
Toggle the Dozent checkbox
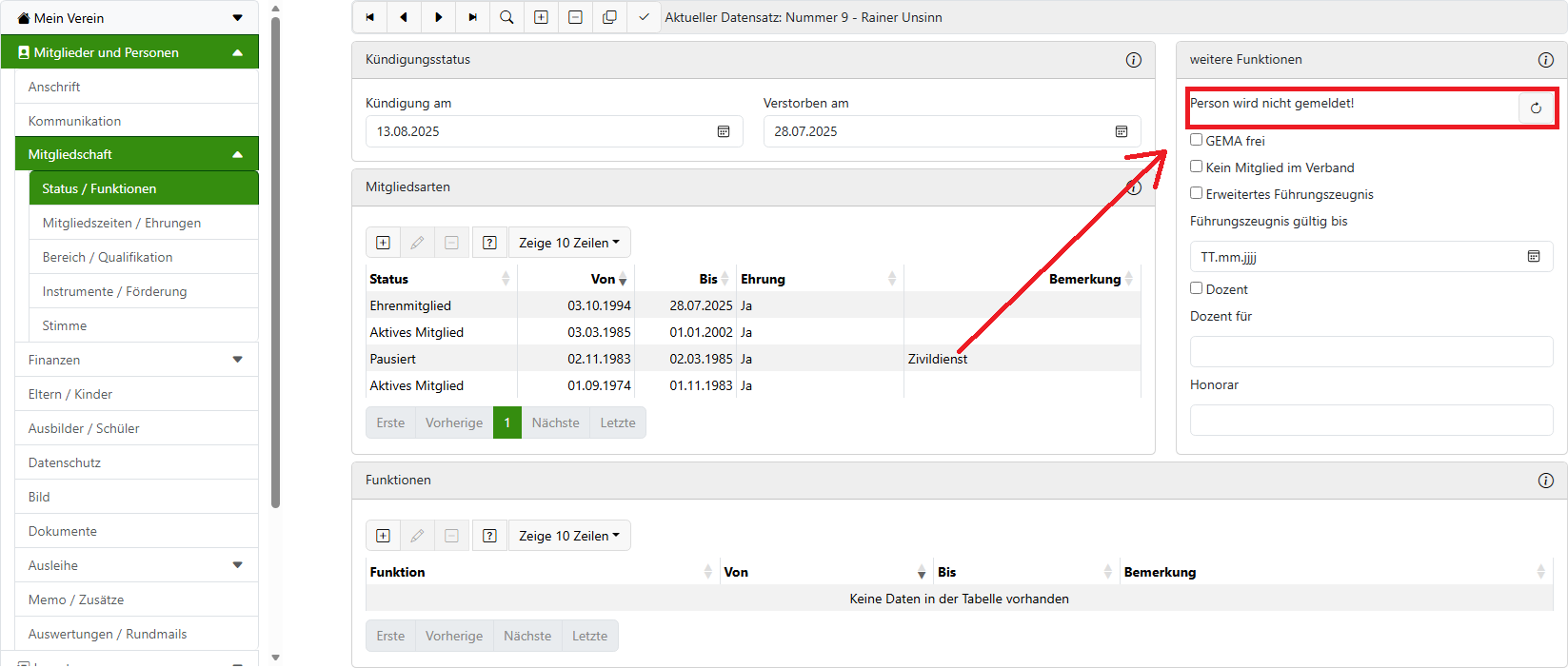[1197, 288]
